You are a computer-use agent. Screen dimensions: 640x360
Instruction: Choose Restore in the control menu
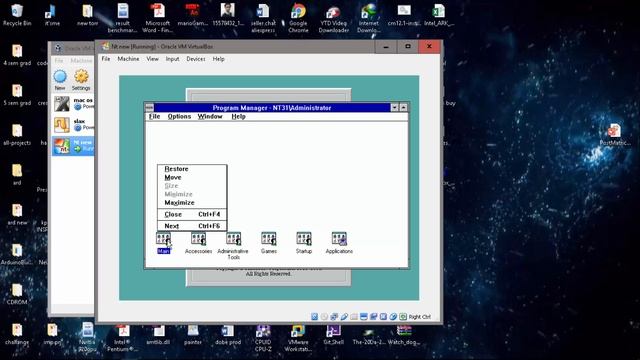(x=192, y=169)
